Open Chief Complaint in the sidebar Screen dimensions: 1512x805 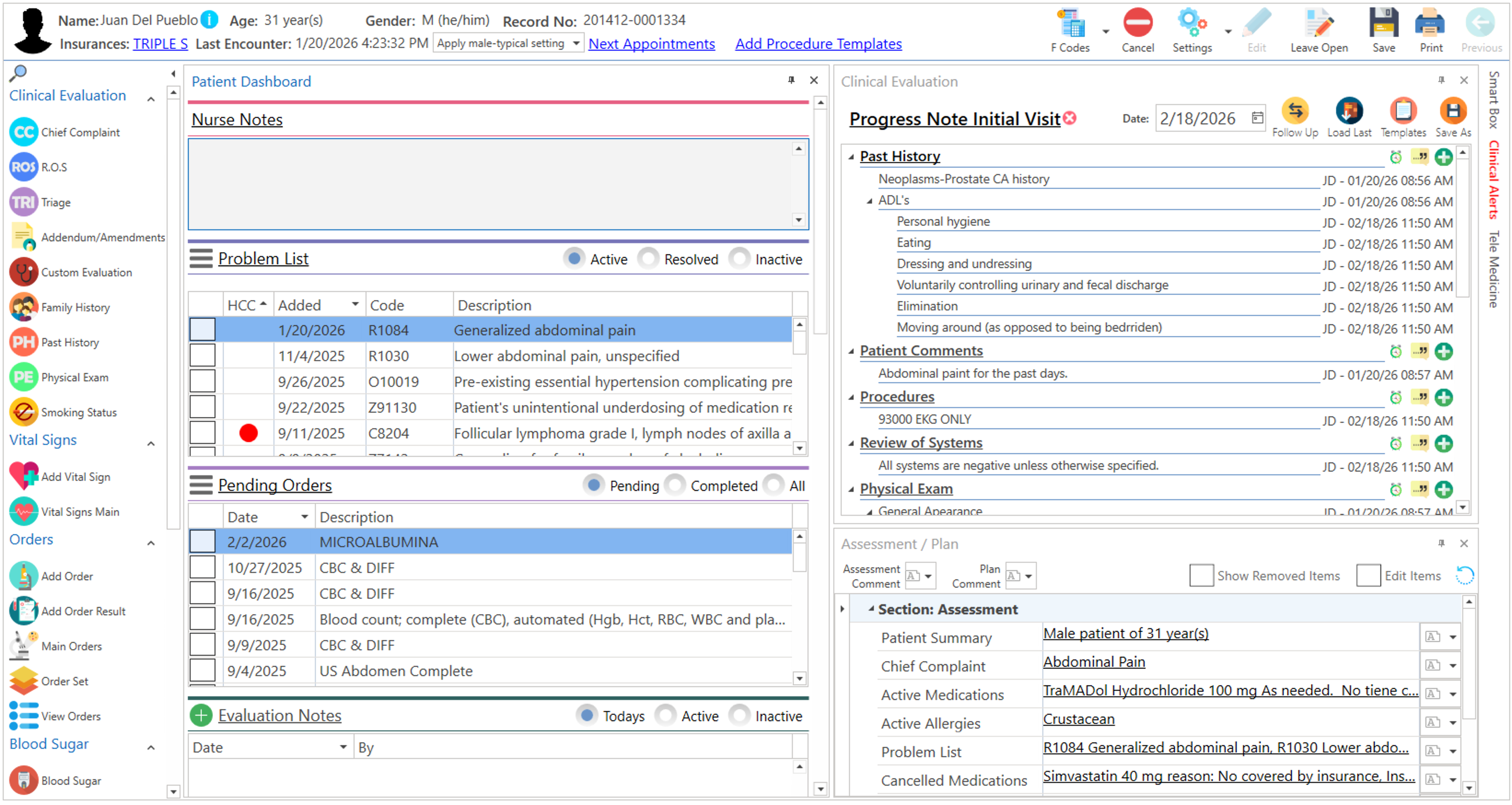tap(80, 133)
